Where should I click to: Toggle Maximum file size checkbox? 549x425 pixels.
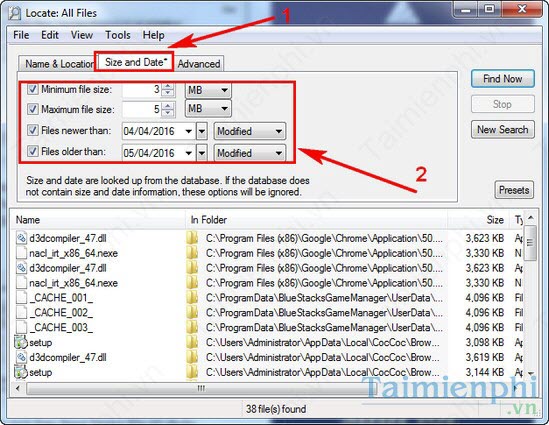[33, 109]
